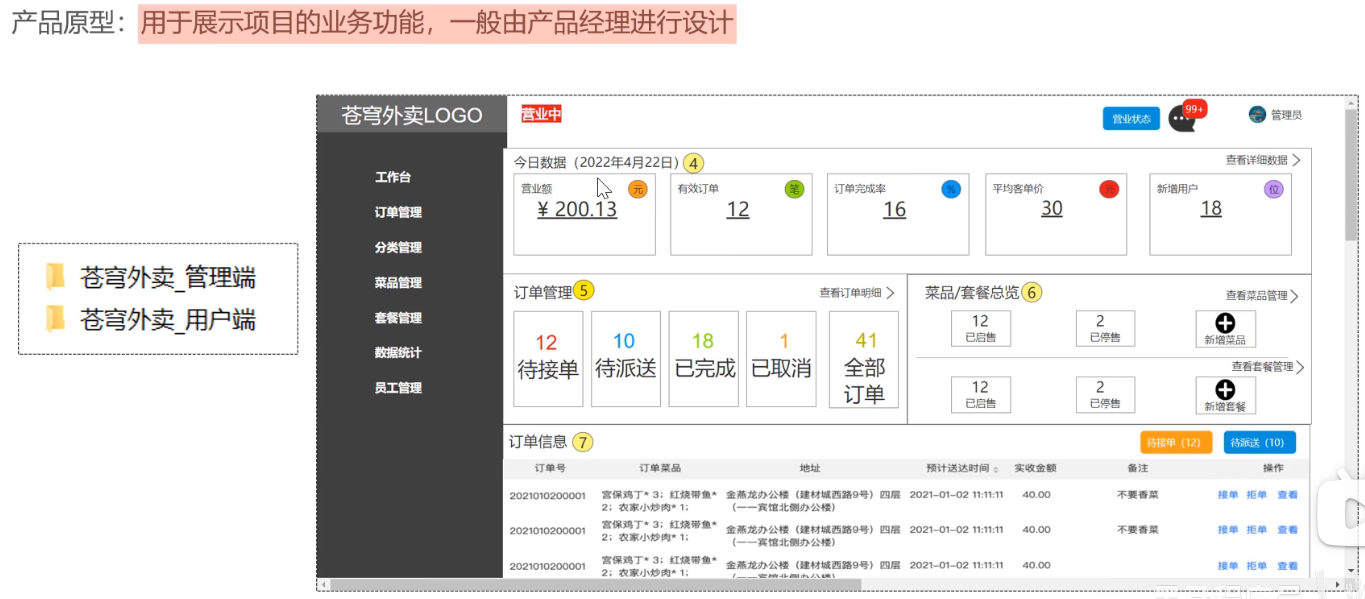Screen dimensions: 1365x599
Task: Open 员工管理 in the sidebar menu
Action: click(x=398, y=388)
